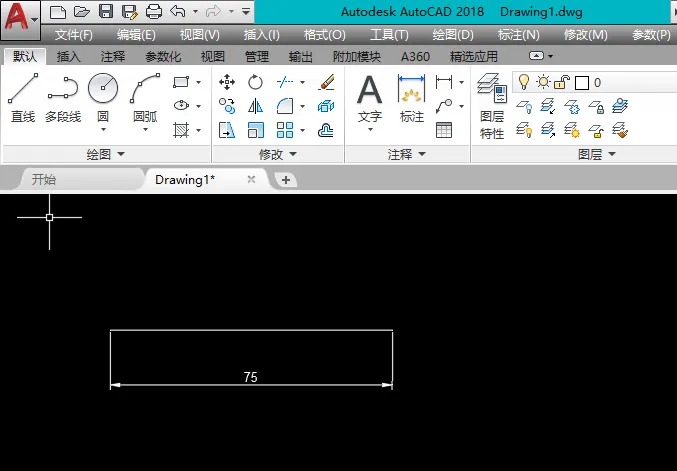Select the hatch tool
Screen dimensions: 677x471
181,130
